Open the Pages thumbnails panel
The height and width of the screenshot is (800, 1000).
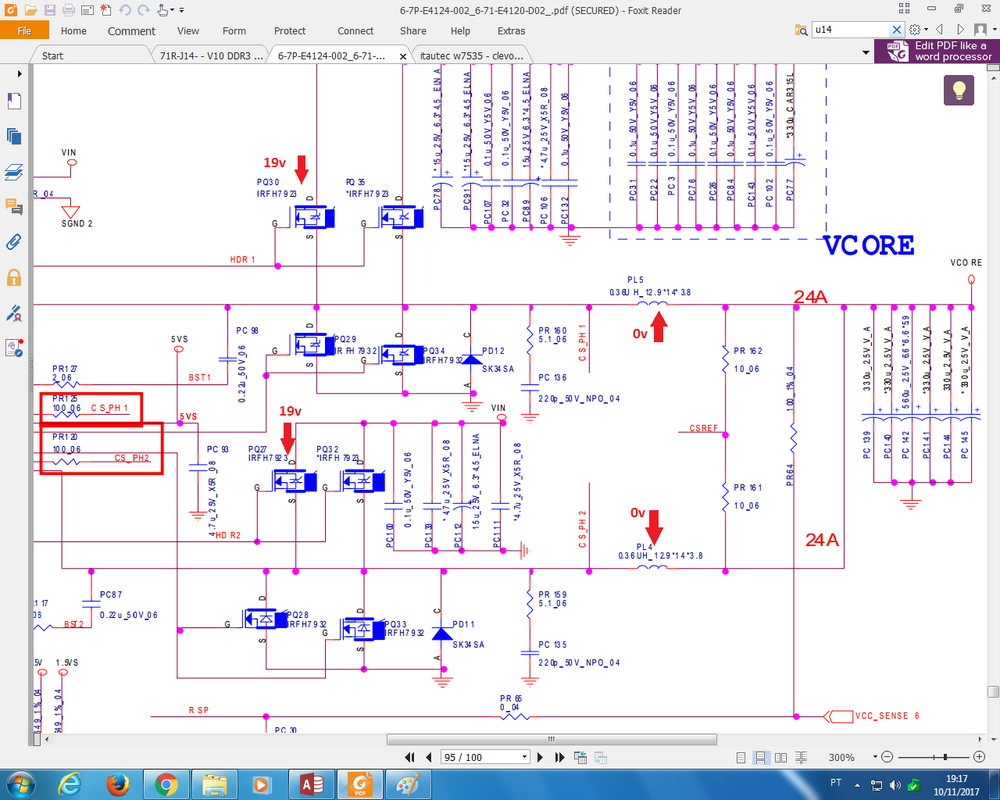click(x=14, y=136)
